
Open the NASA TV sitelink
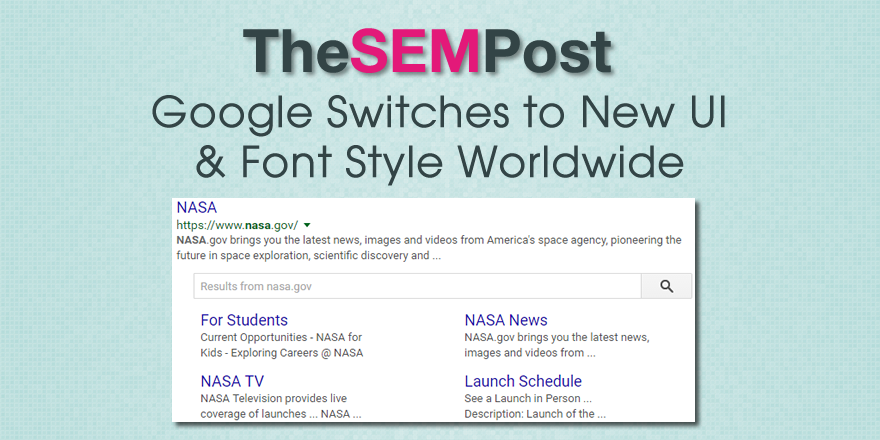pyautogui.click(x=232, y=381)
